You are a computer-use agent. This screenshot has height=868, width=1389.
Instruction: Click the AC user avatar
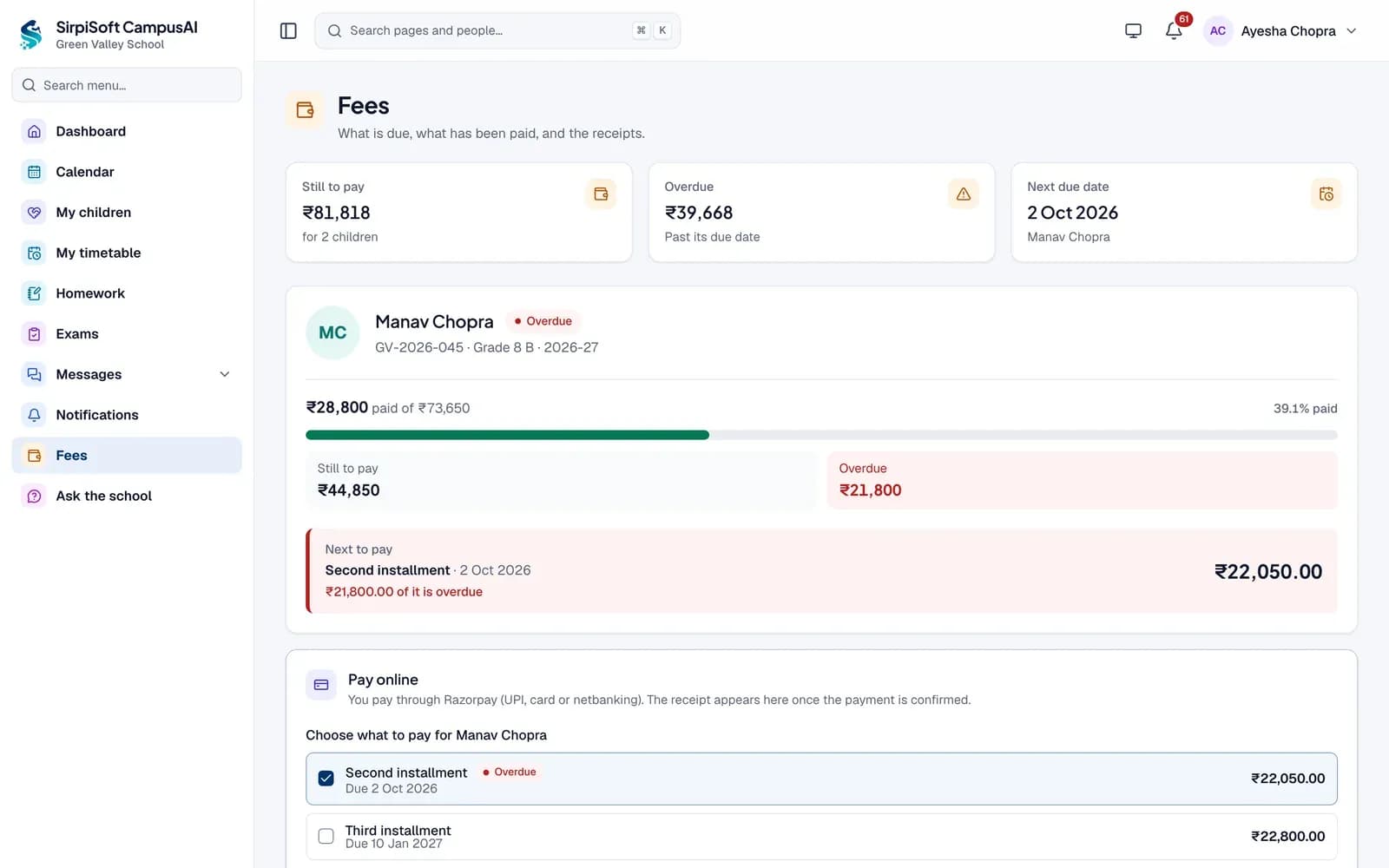coord(1218,31)
